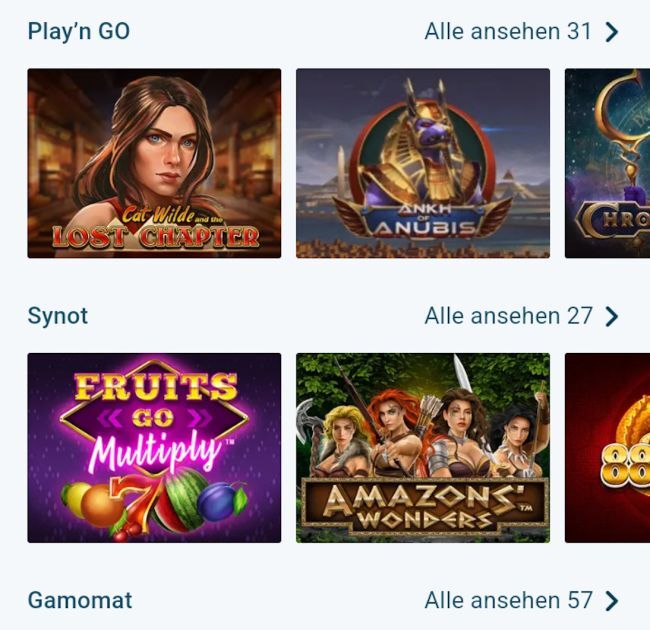Open the Amazons' Wonders game tile

coord(422,447)
